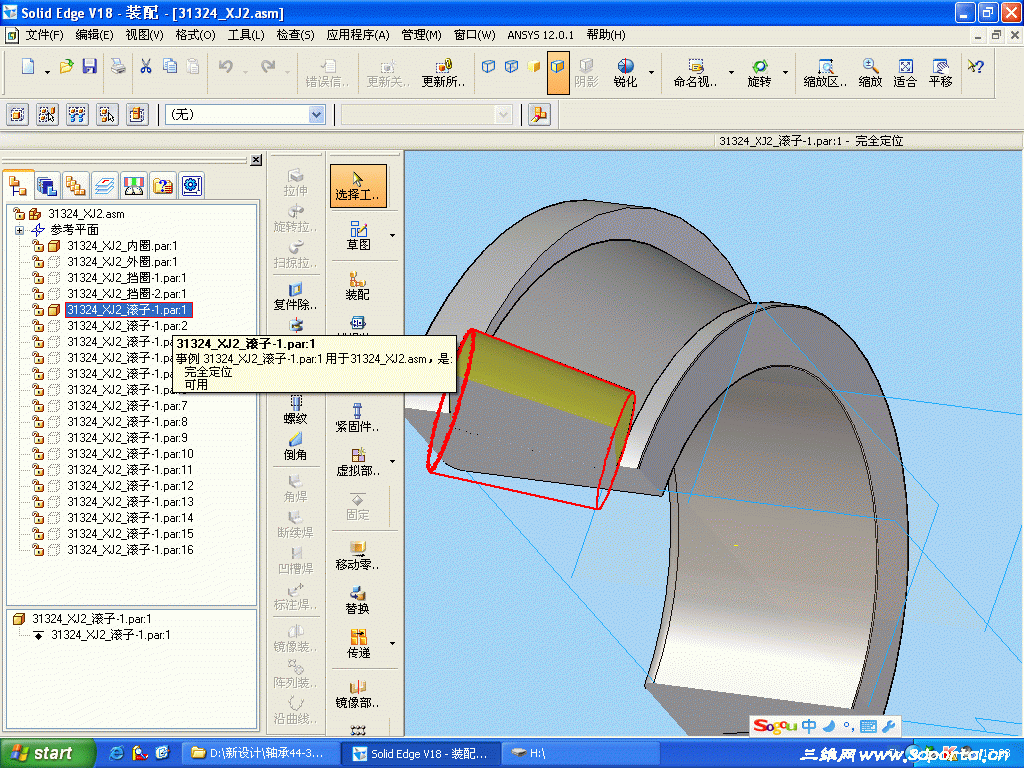
Task: Click the Print icon
Action: 118,66
